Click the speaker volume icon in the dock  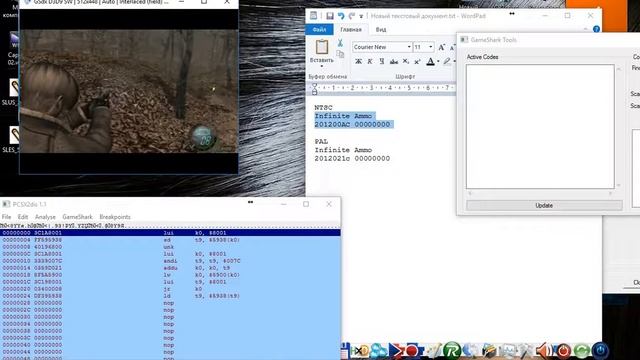tap(544, 351)
